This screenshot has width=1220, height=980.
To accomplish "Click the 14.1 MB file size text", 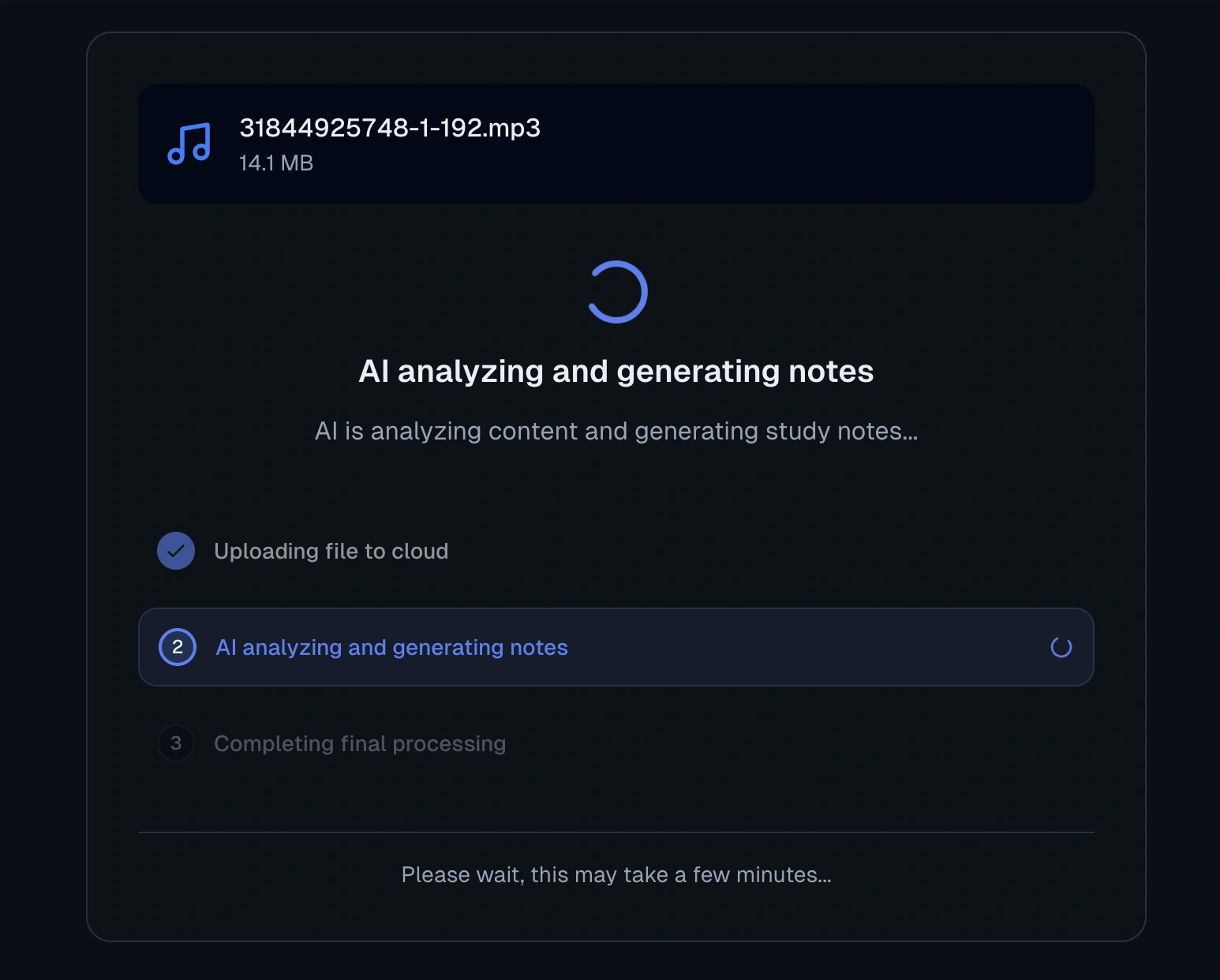I will 276,163.
